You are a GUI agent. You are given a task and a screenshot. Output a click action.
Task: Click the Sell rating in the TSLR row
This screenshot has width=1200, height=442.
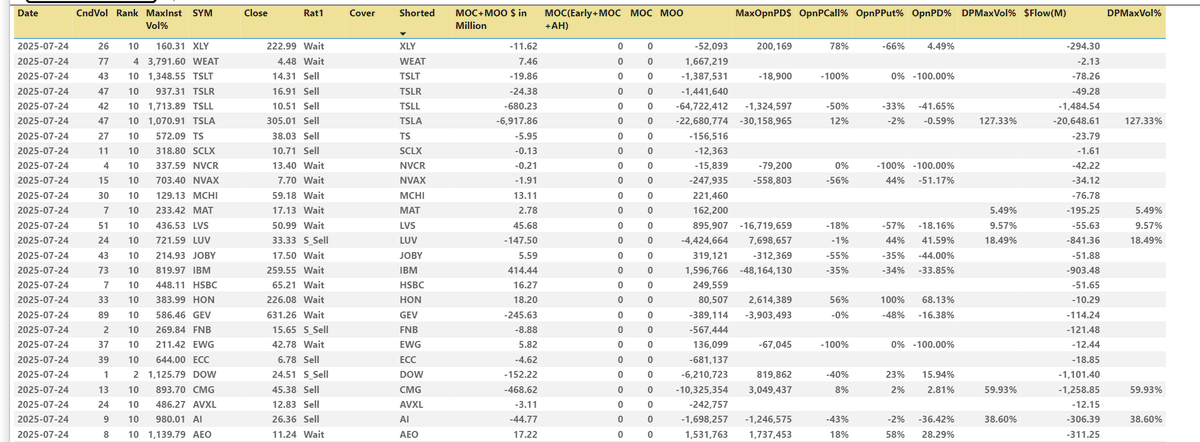(311, 90)
